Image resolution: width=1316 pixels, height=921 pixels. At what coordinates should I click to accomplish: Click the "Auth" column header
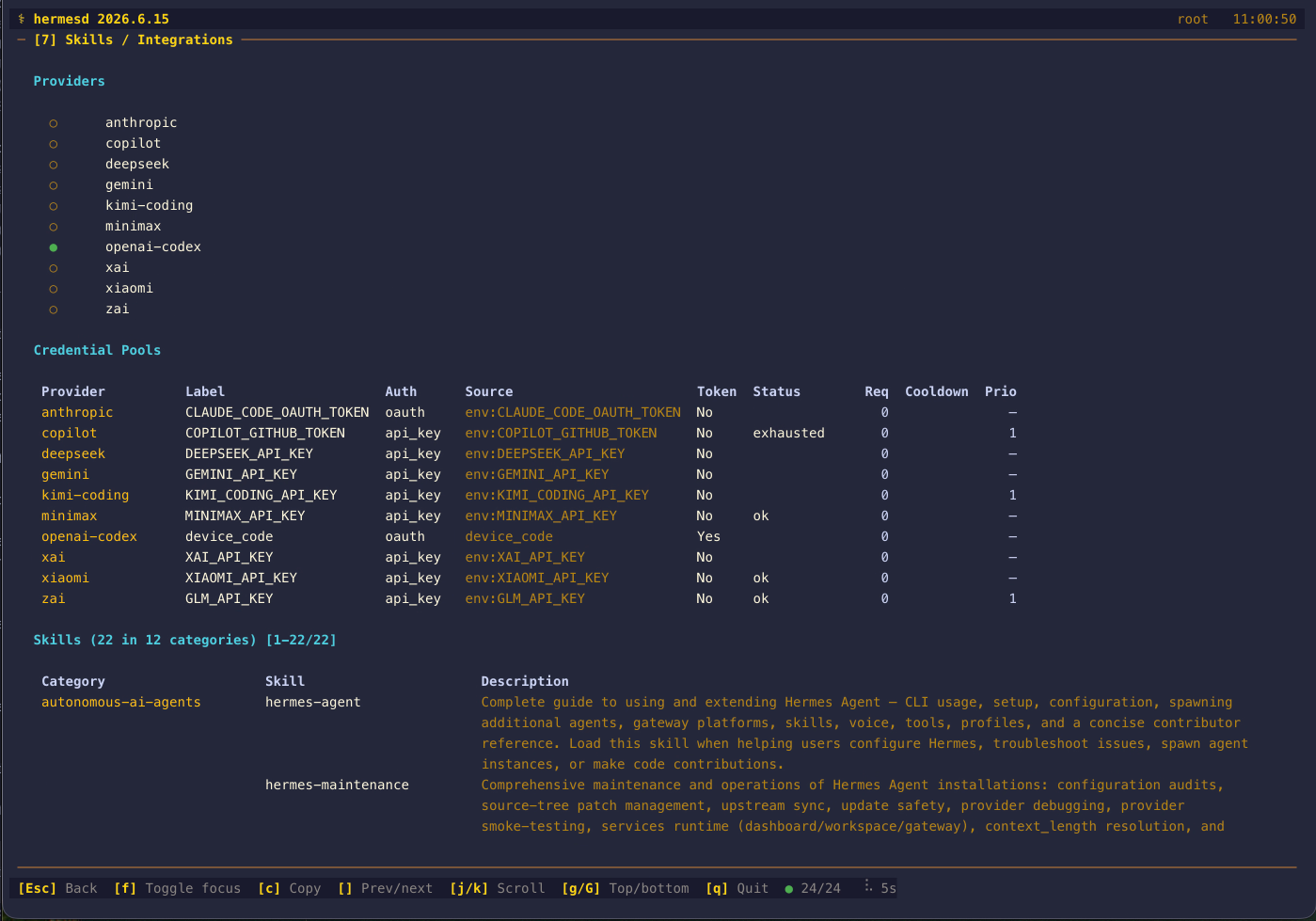(x=401, y=391)
